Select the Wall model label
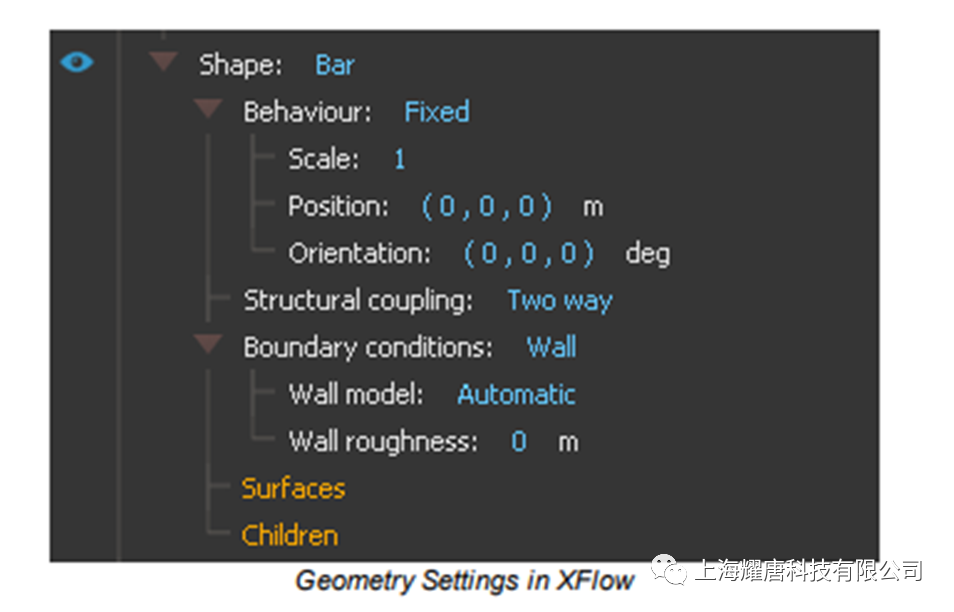This screenshot has width=954, height=612. [356, 394]
